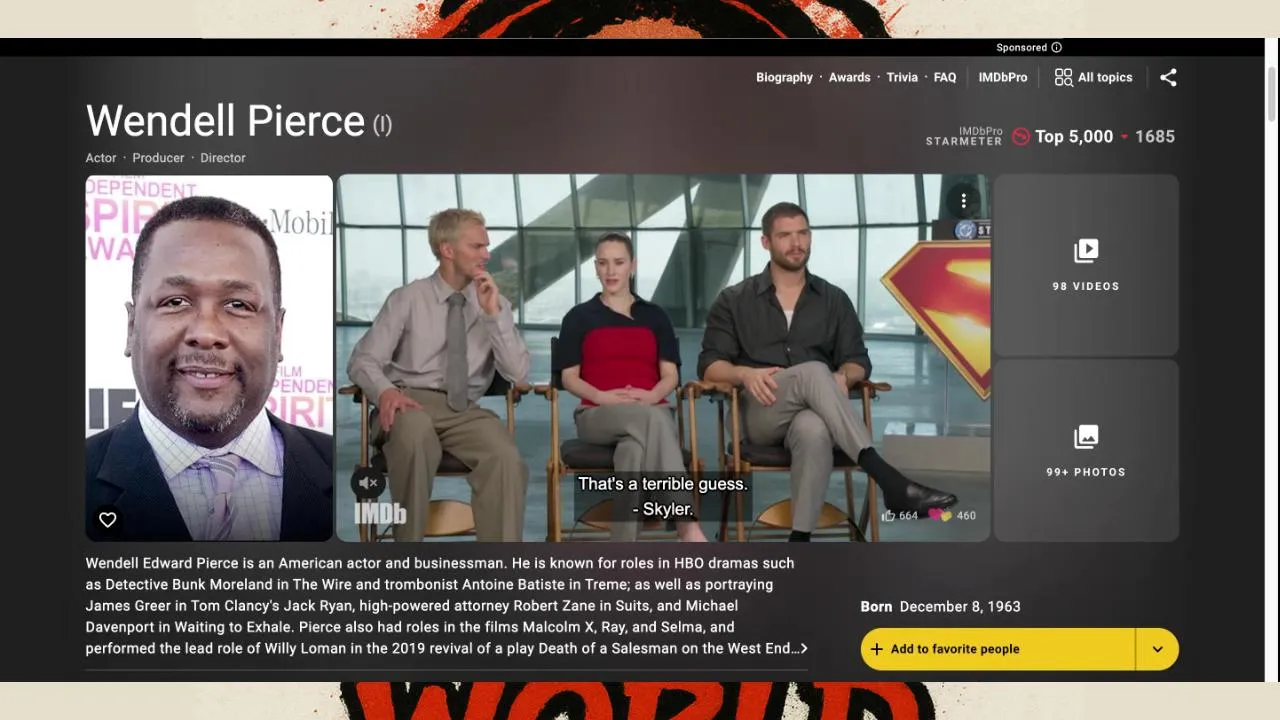Click the STARmeter rank change 1685
Viewport: 1280px width, 720px height.
1154,137
